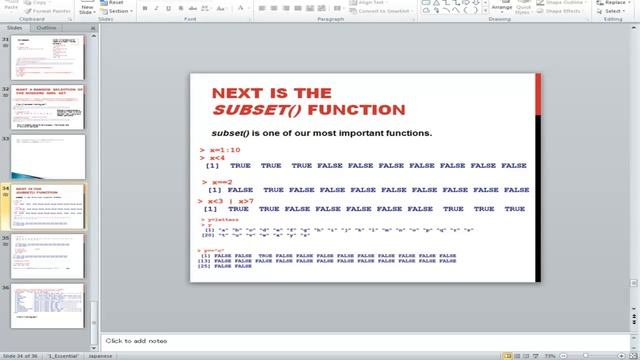The height and width of the screenshot is (360, 640).
Task: Open the Select dropdown in Editing
Action: pos(611,11)
